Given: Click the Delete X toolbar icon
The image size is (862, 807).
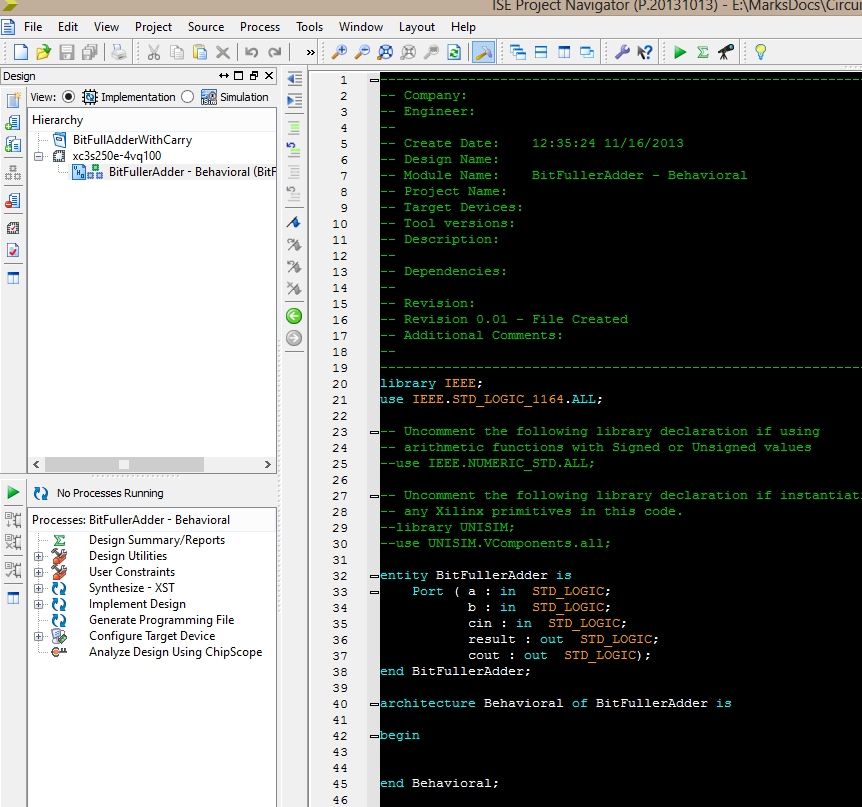Looking at the screenshot, I should point(223,52).
